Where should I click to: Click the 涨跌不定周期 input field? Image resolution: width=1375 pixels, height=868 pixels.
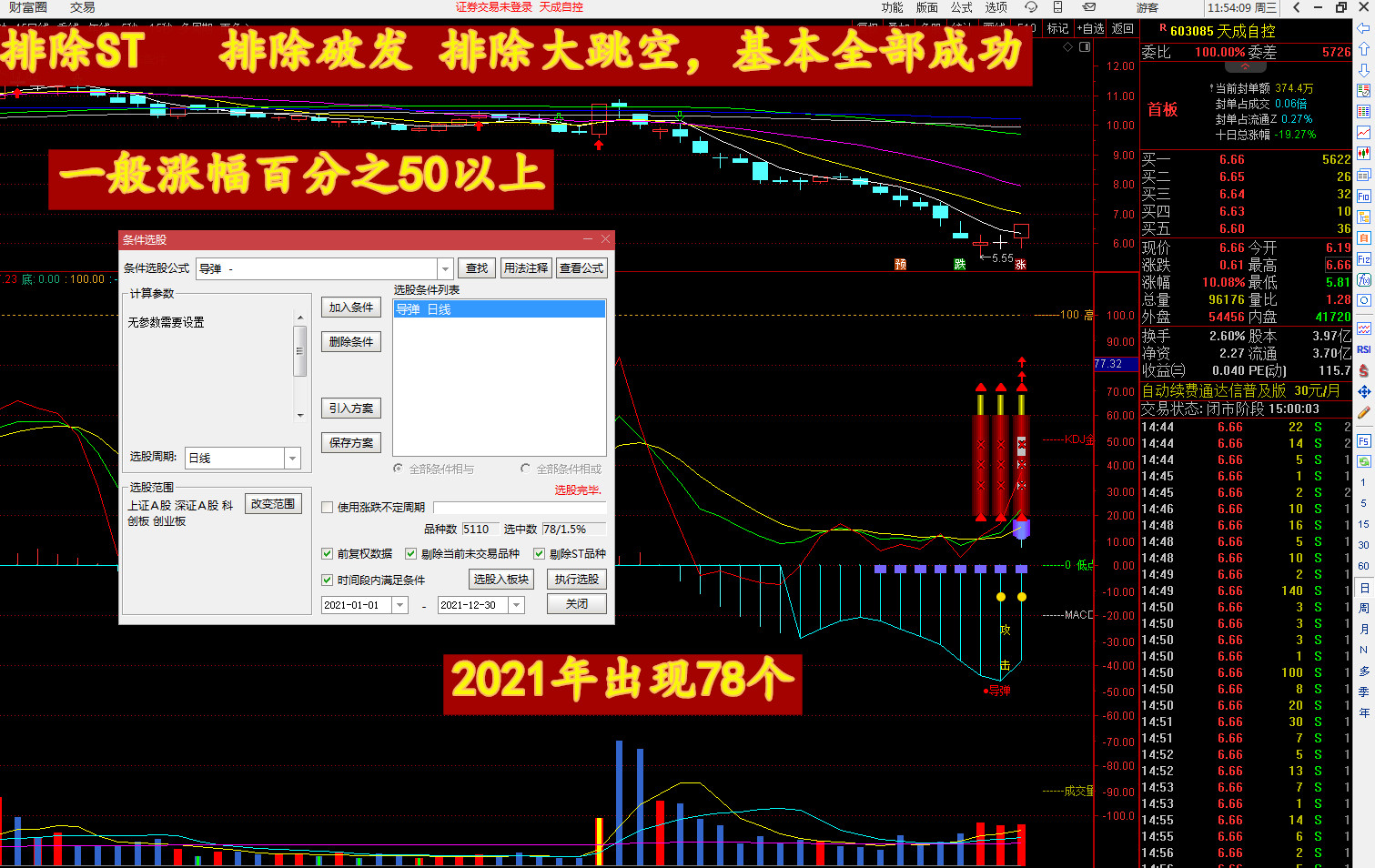pos(520,508)
